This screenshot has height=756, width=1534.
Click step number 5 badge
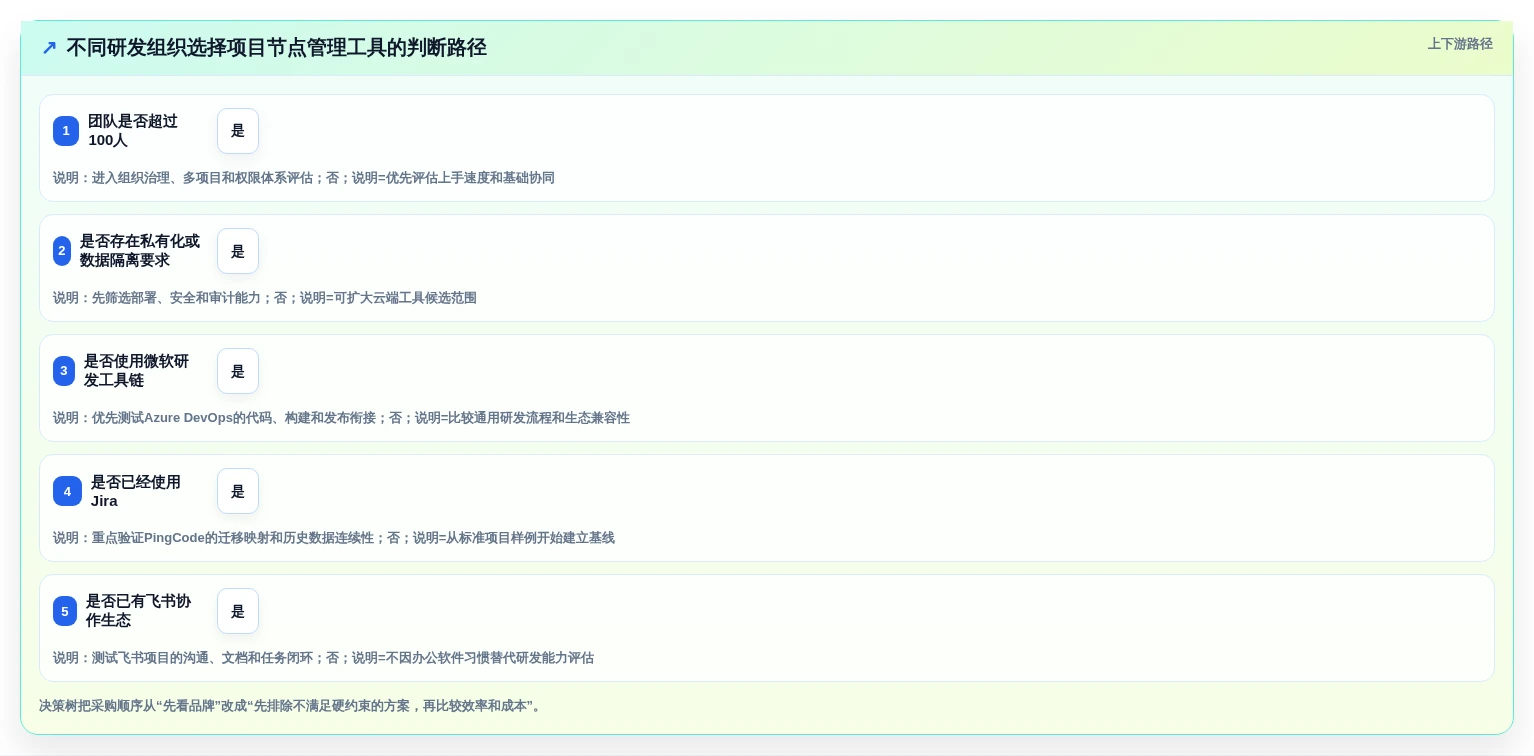click(x=65, y=611)
